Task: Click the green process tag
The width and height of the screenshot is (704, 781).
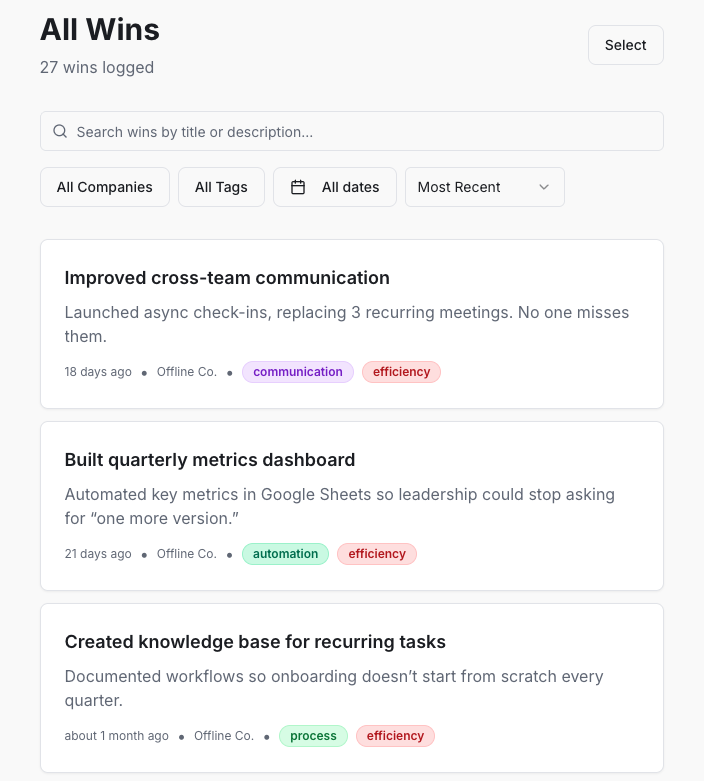Action: click(x=313, y=736)
